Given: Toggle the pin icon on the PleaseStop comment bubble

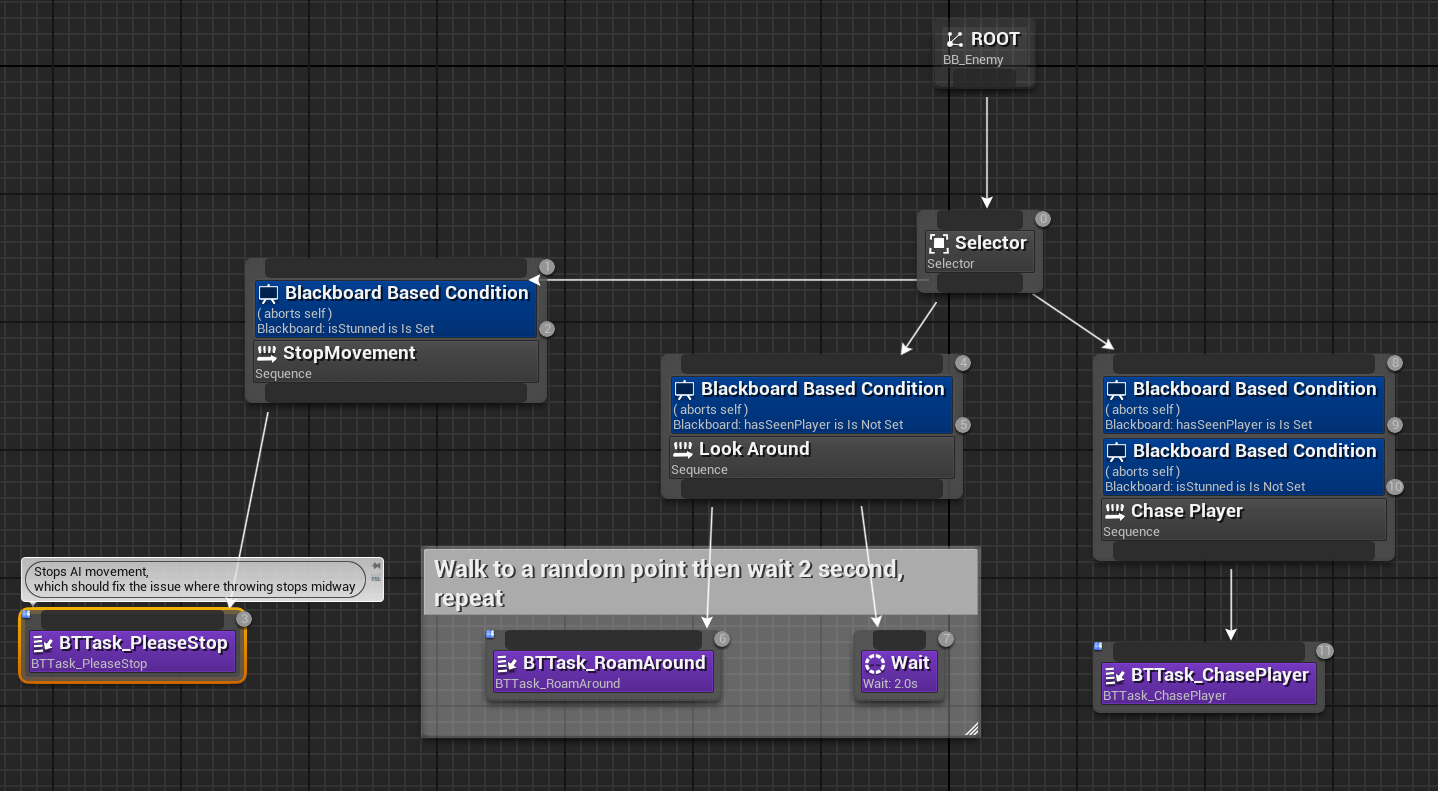Looking at the screenshot, I should [376, 567].
